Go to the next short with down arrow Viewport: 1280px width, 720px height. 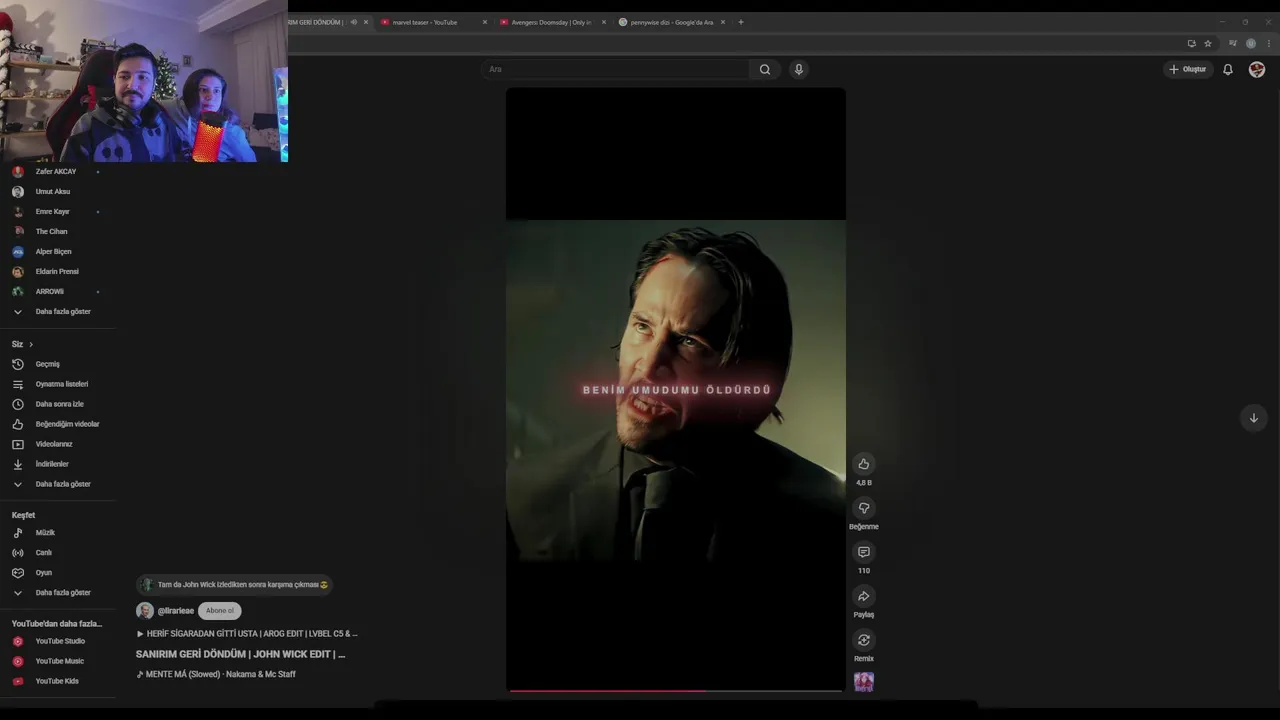point(1253,418)
